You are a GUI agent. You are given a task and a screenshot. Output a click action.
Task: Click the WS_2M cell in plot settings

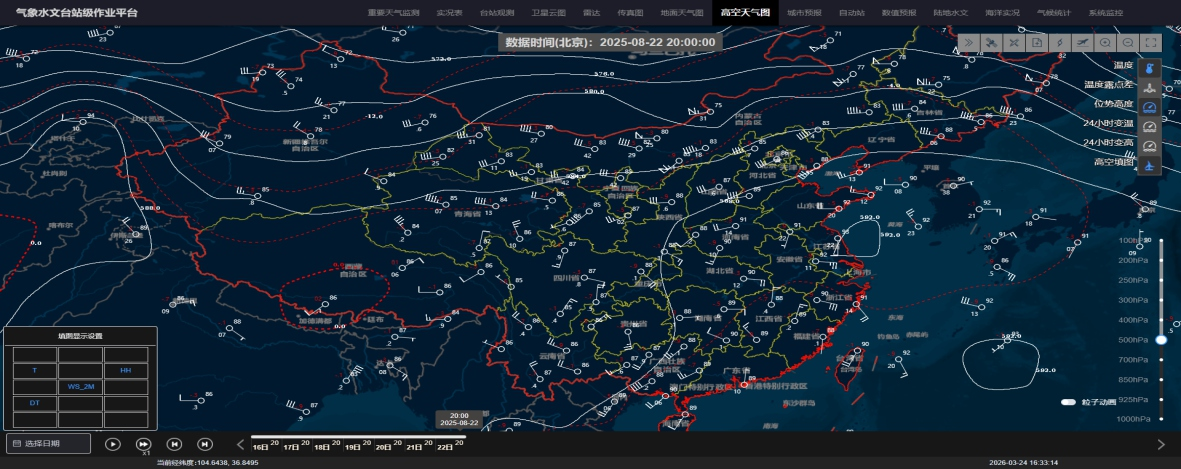(80, 387)
